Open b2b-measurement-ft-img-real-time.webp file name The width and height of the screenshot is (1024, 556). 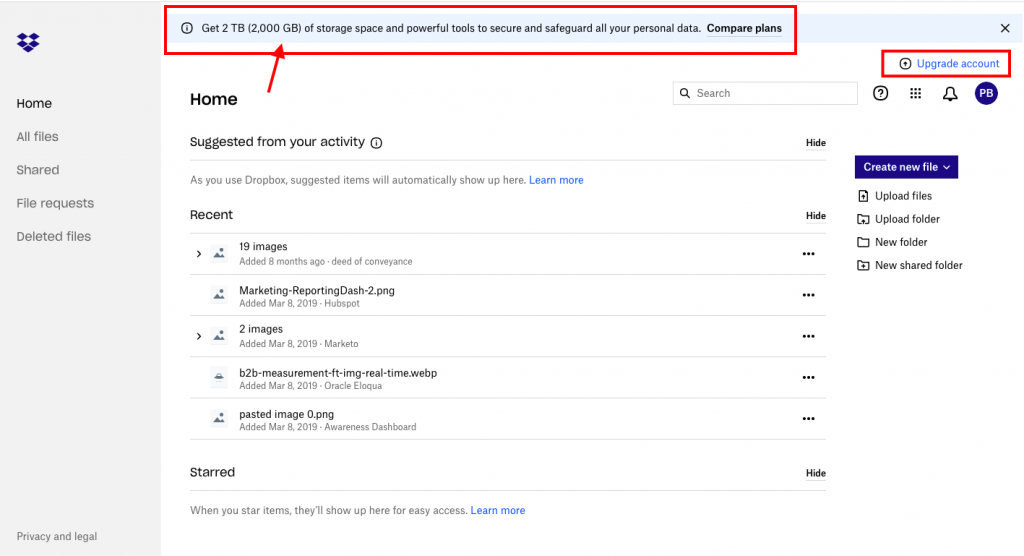click(x=338, y=373)
